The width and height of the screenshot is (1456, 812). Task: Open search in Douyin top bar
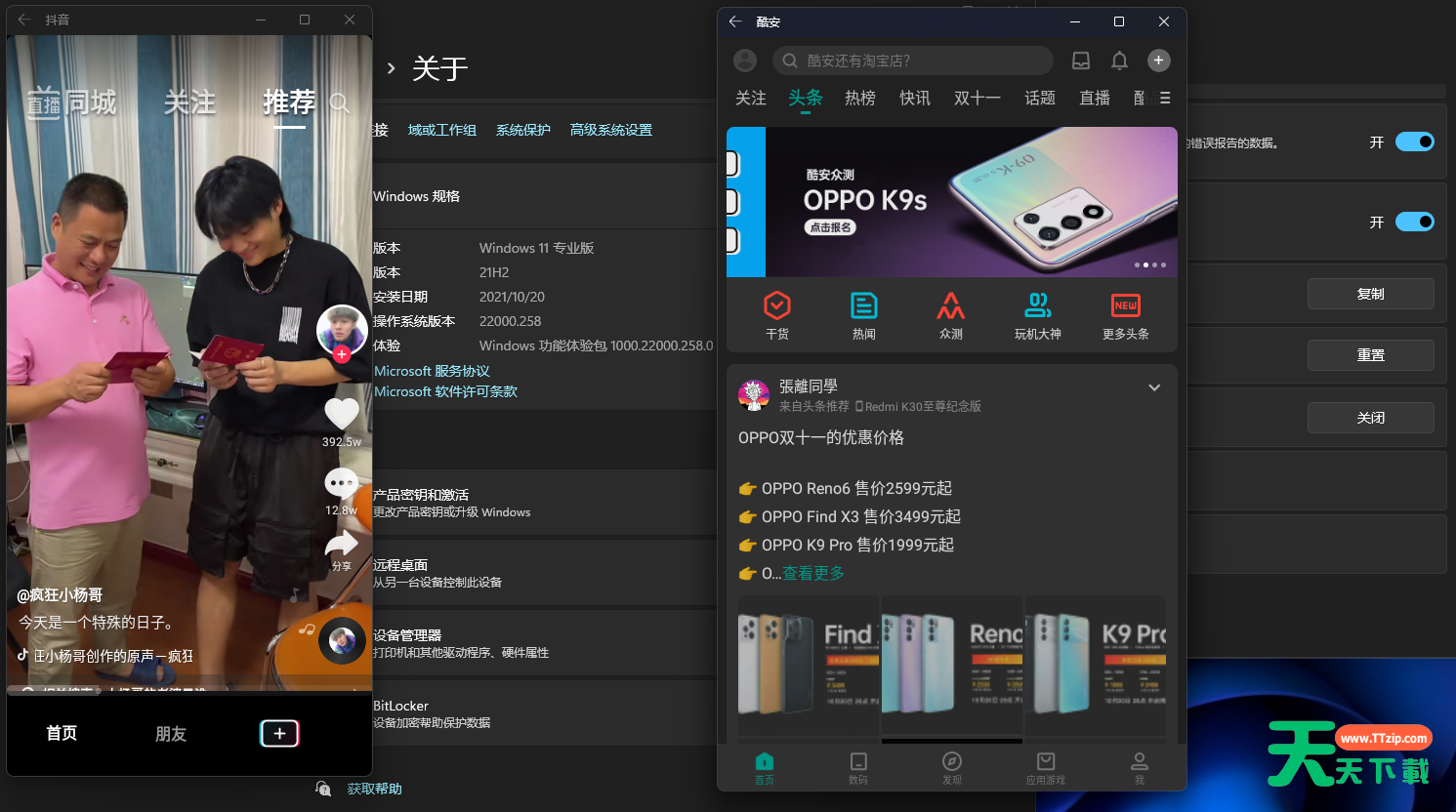(x=339, y=102)
